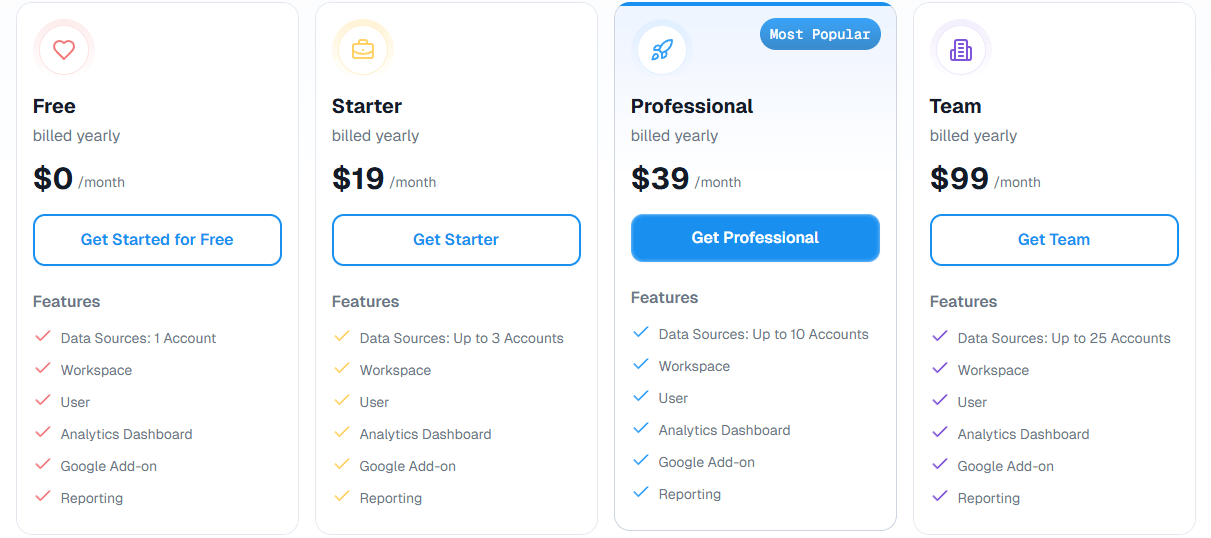Click red checkmark beside Free Data Sources

coord(43,337)
